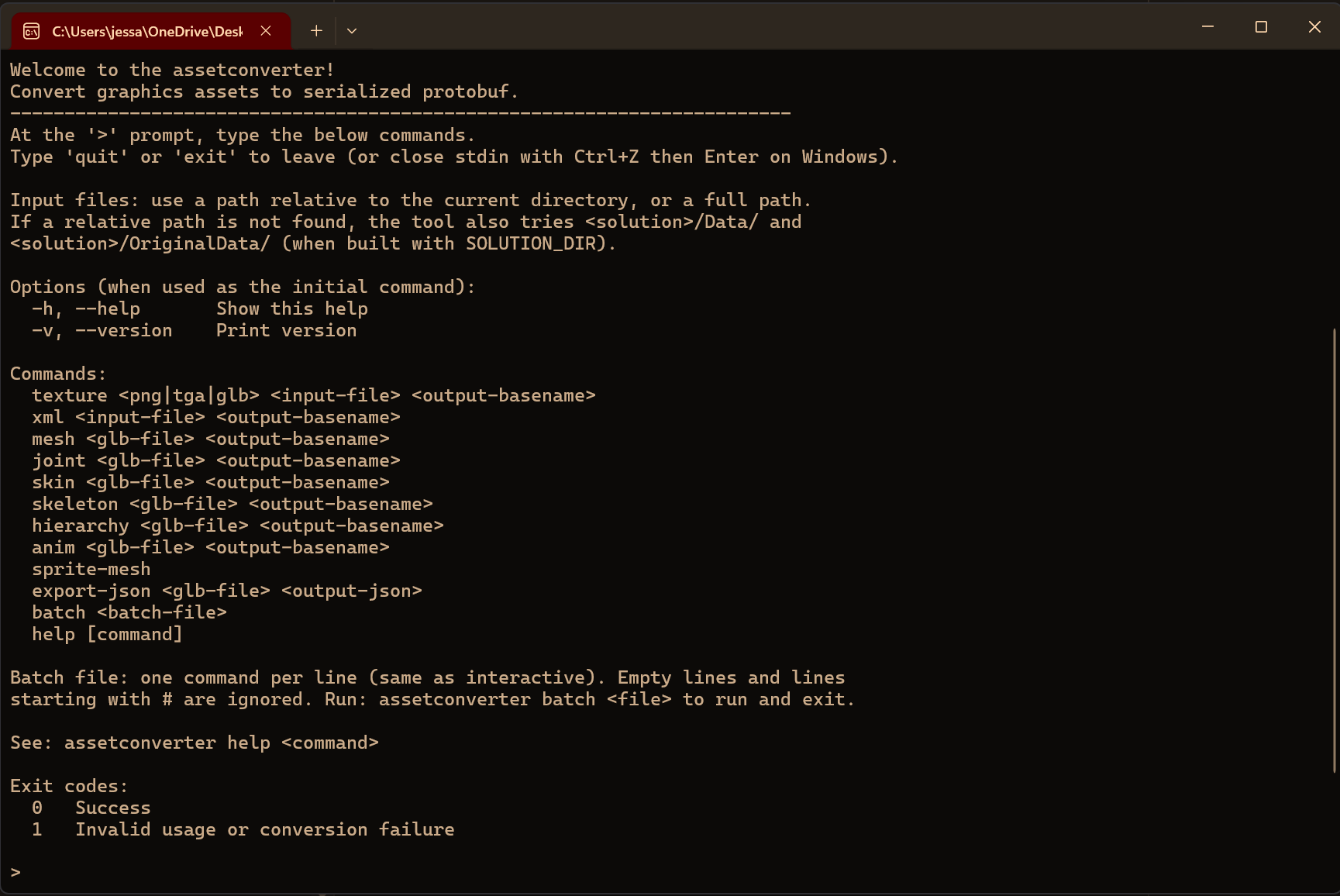Image resolution: width=1340 pixels, height=896 pixels.
Task: Click the 'export-json' command text
Action: (91, 591)
